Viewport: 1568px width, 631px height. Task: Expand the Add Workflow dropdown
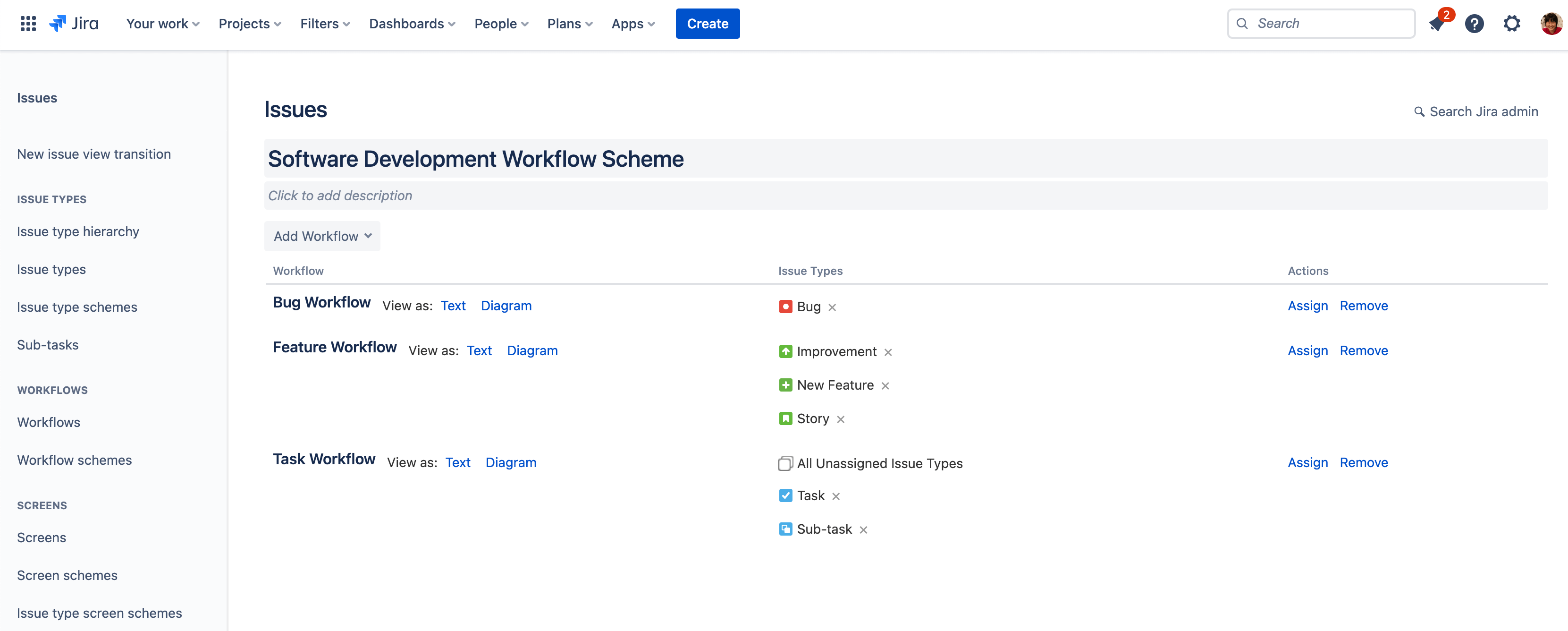click(x=322, y=236)
